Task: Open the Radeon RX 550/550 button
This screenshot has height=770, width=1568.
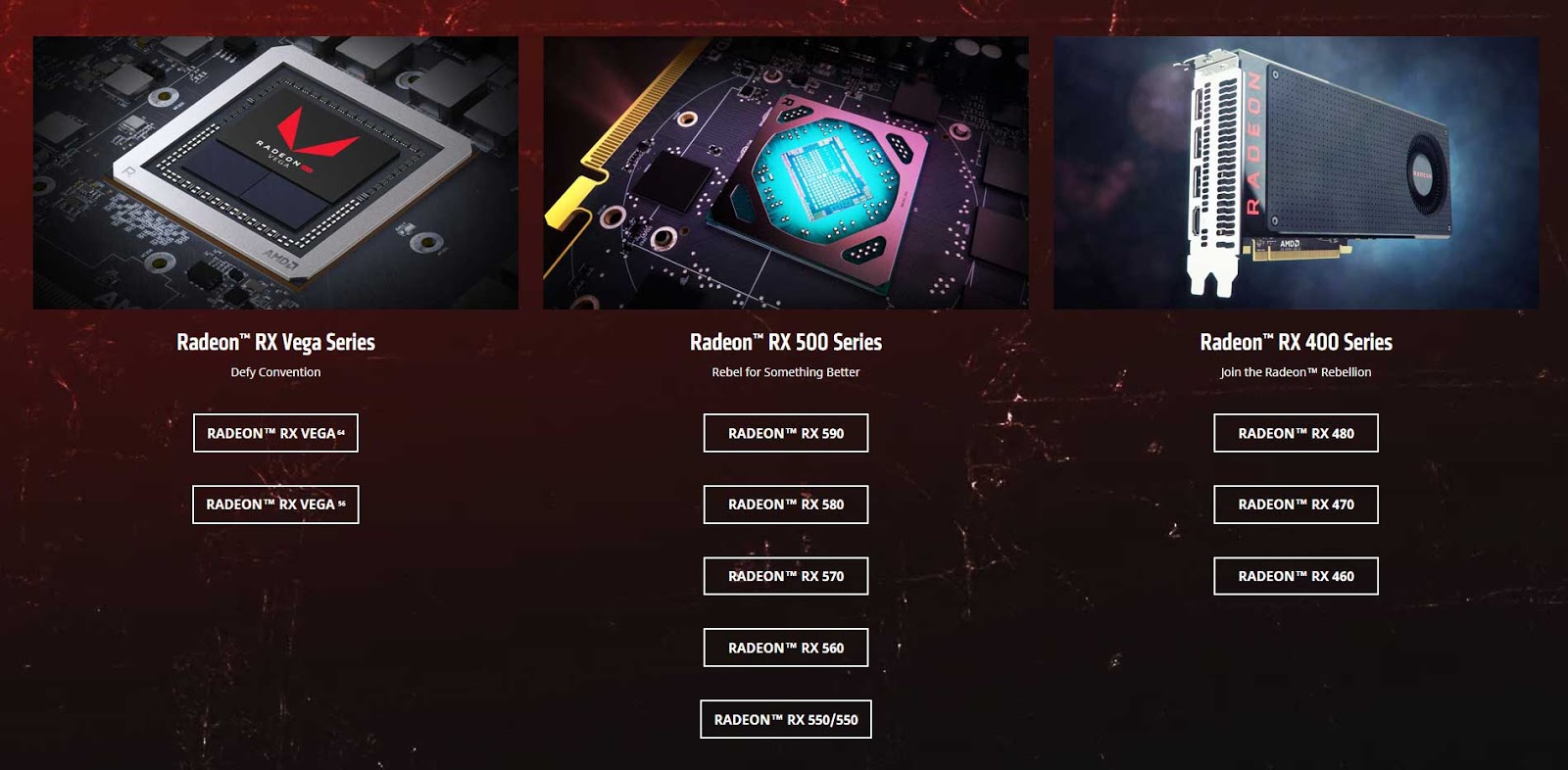Action: pyautogui.click(x=786, y=719)
